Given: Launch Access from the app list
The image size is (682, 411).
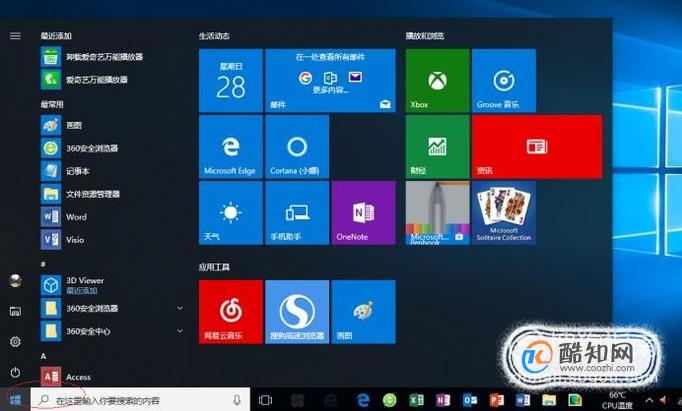Looking at the screenshot, I should click(x=66, y=377).
